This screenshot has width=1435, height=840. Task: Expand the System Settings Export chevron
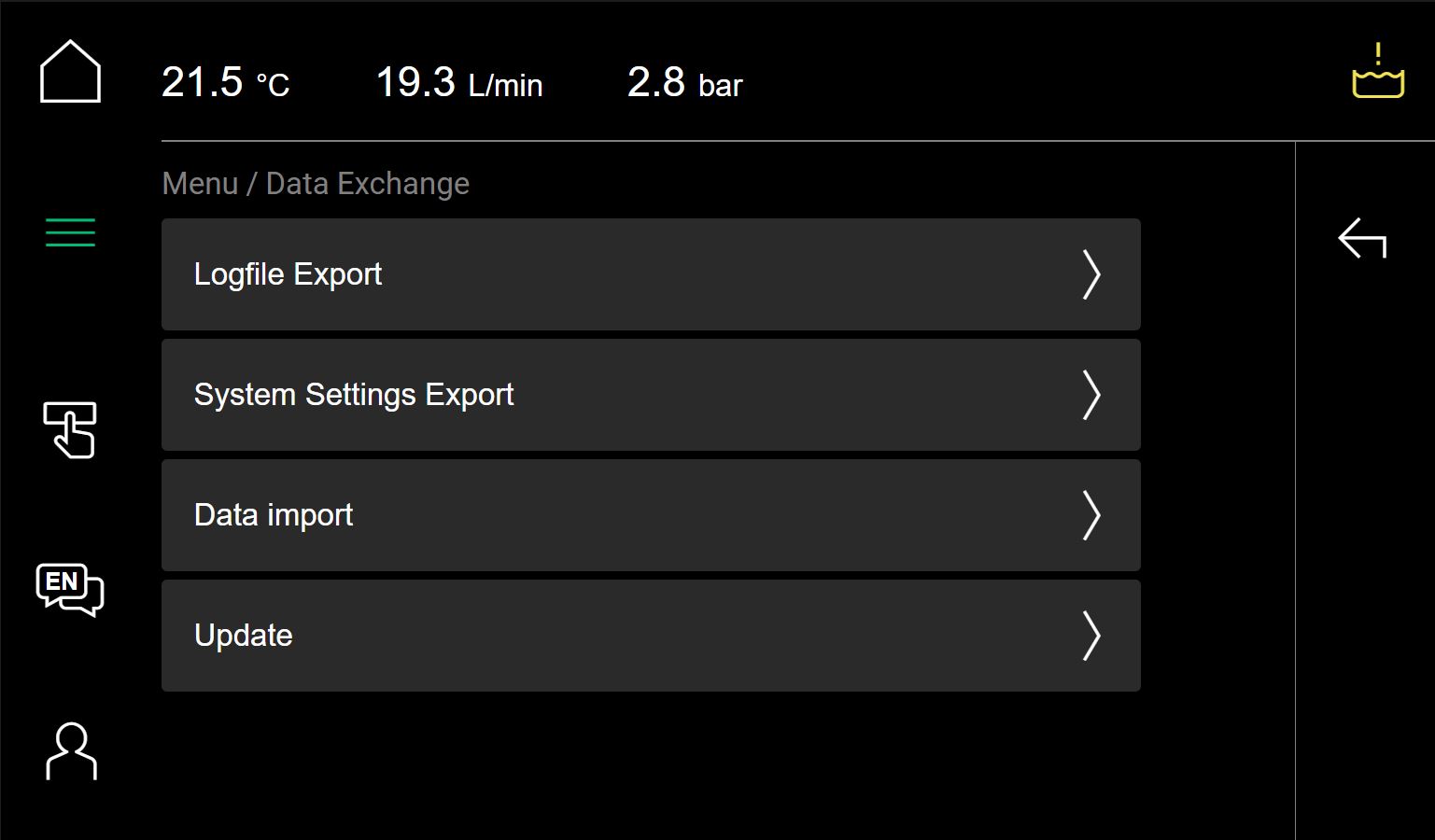[1091, 395]
